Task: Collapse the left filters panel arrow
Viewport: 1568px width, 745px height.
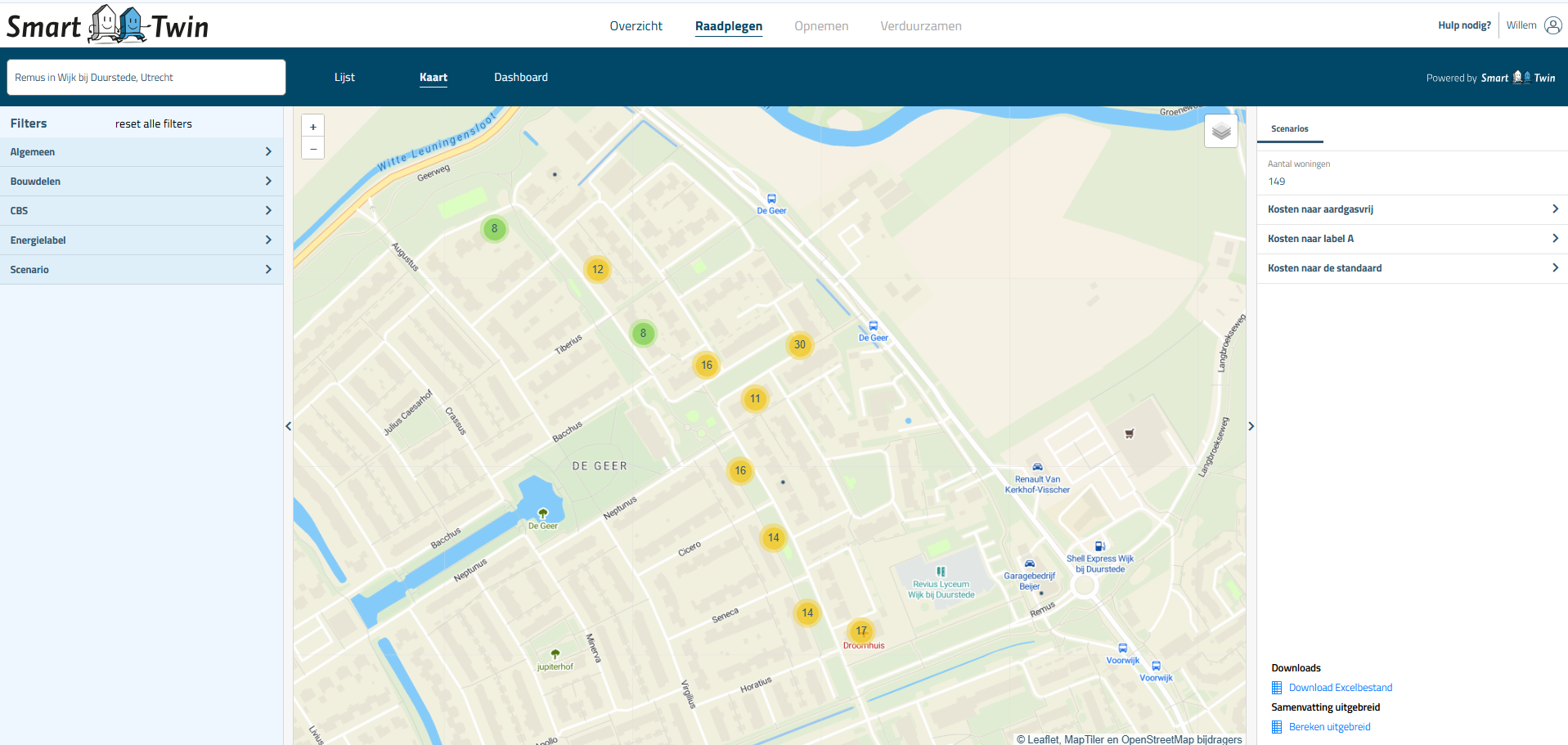Action: (288, 426)
